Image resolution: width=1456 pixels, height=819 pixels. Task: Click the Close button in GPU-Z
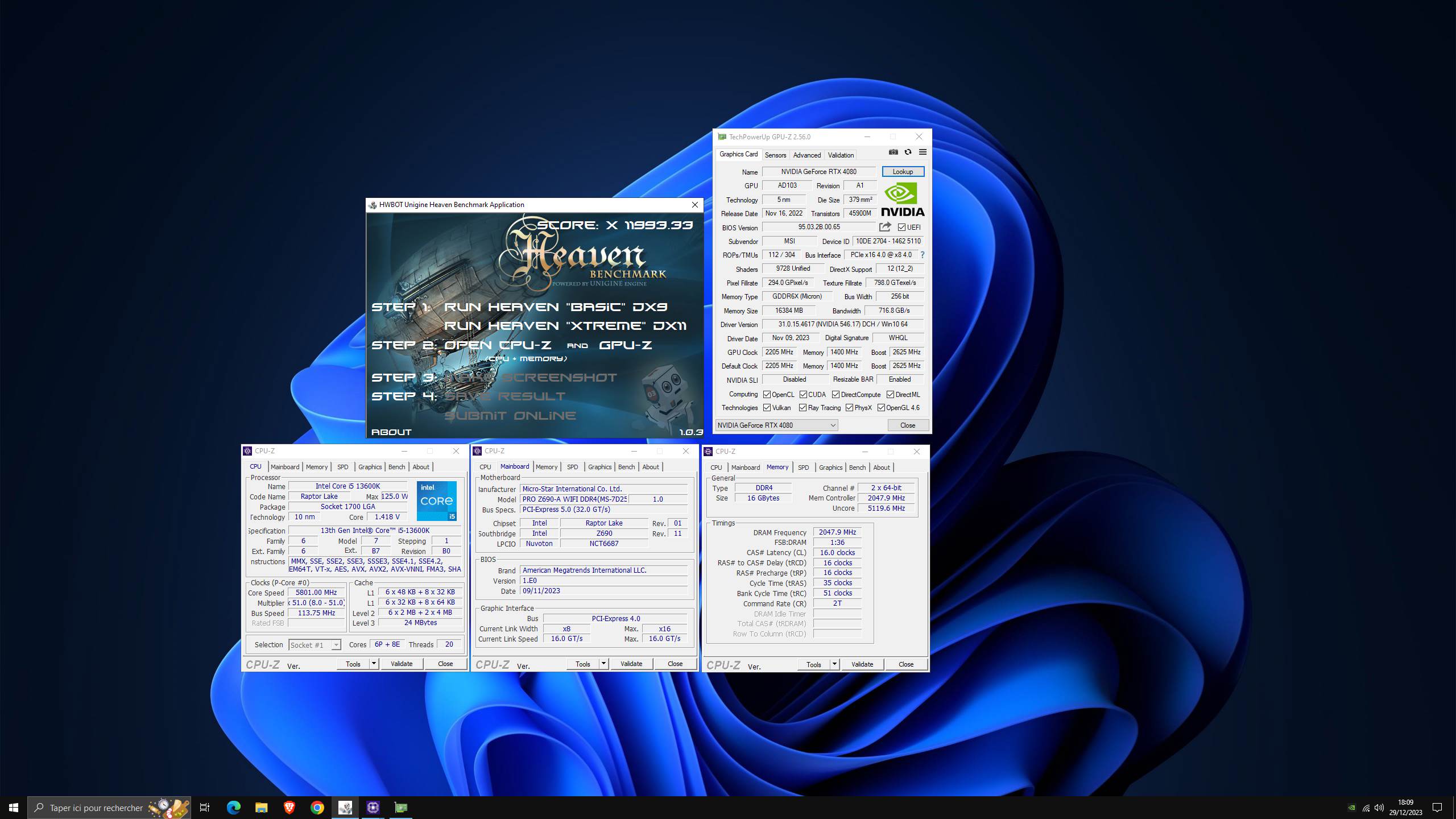click(908, 425)
